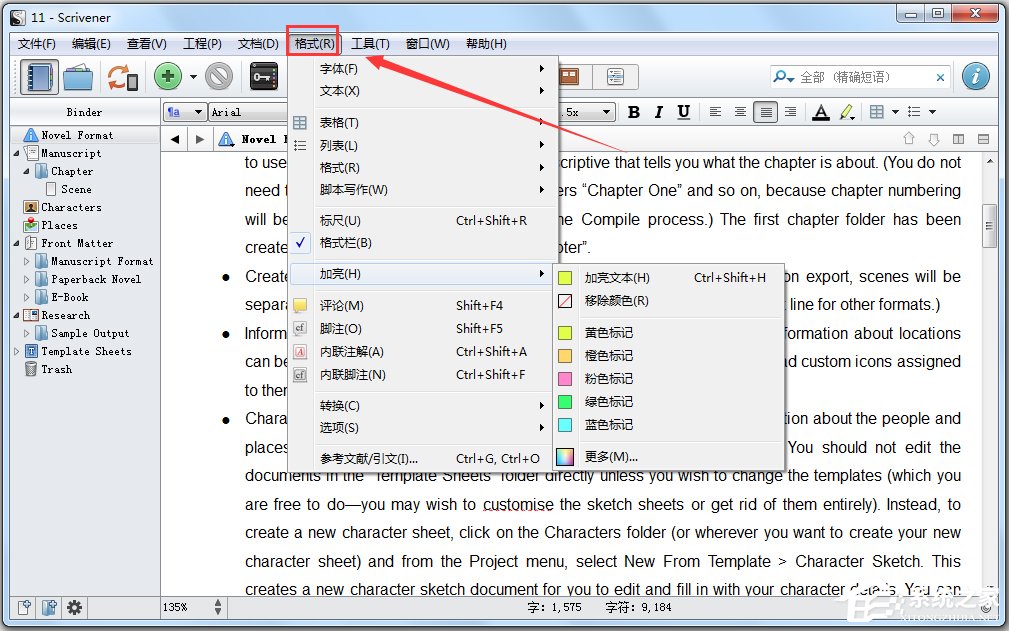Open the 文件(F) menu
1009x631 pixels.
tap(37, 44)
